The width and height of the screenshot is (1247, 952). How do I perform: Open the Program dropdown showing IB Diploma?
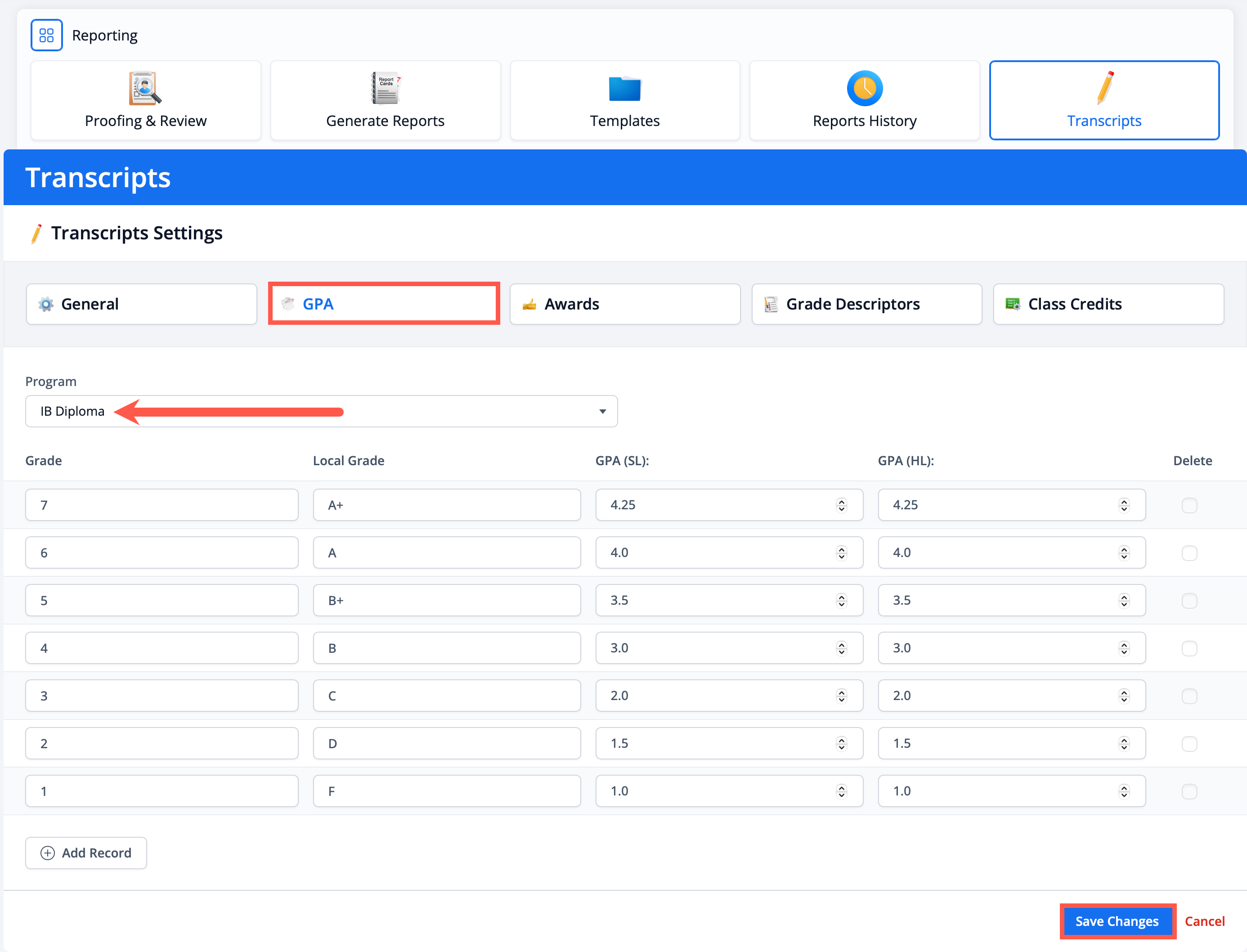[321, 411]
